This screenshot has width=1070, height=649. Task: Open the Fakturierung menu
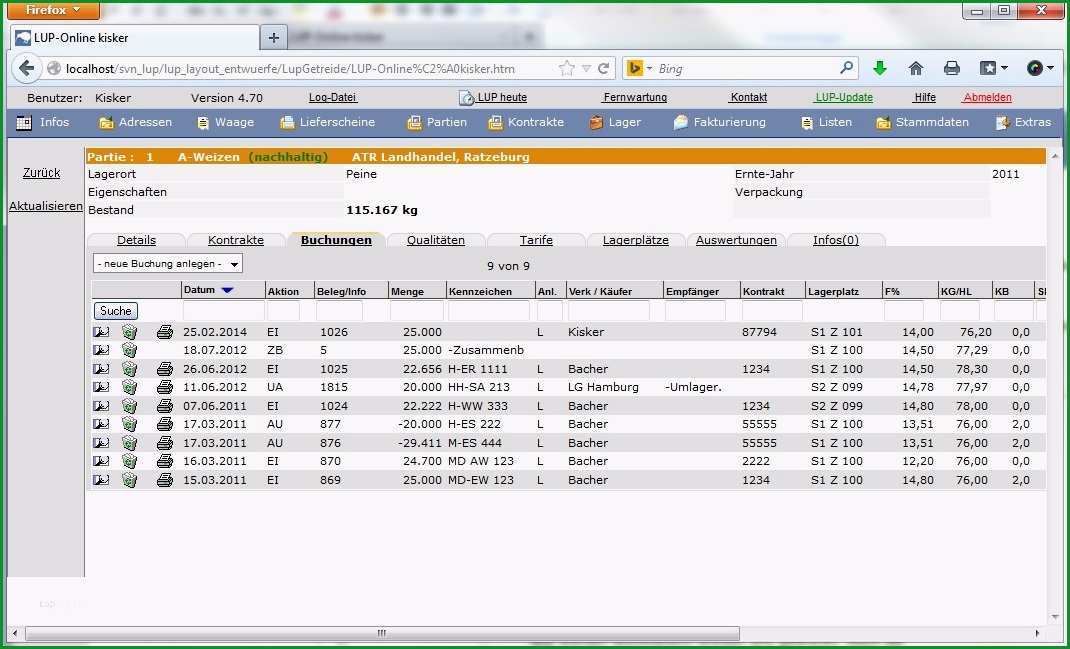pos(720,122)
